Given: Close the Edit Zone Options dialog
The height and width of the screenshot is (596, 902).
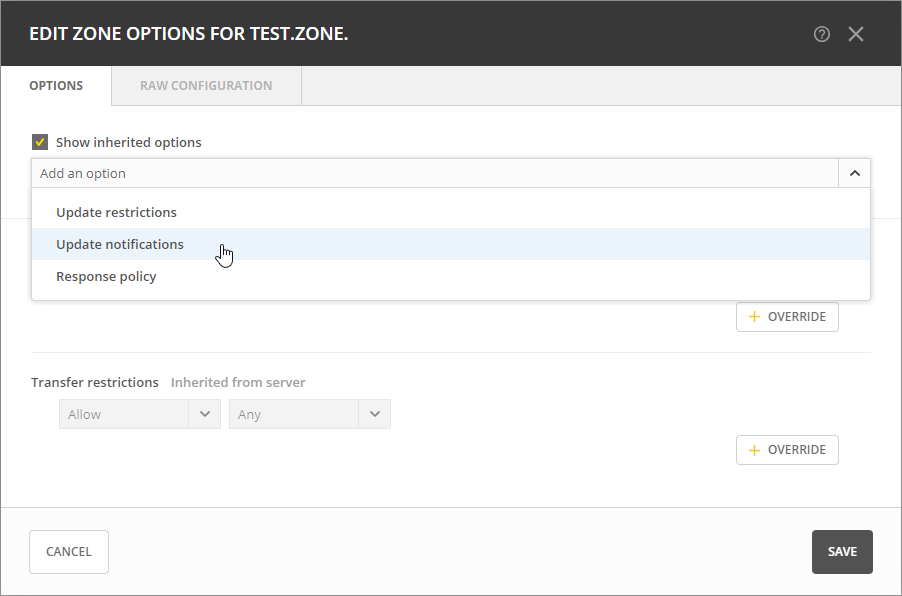Looking at the screenshot, I should point(856,34).
